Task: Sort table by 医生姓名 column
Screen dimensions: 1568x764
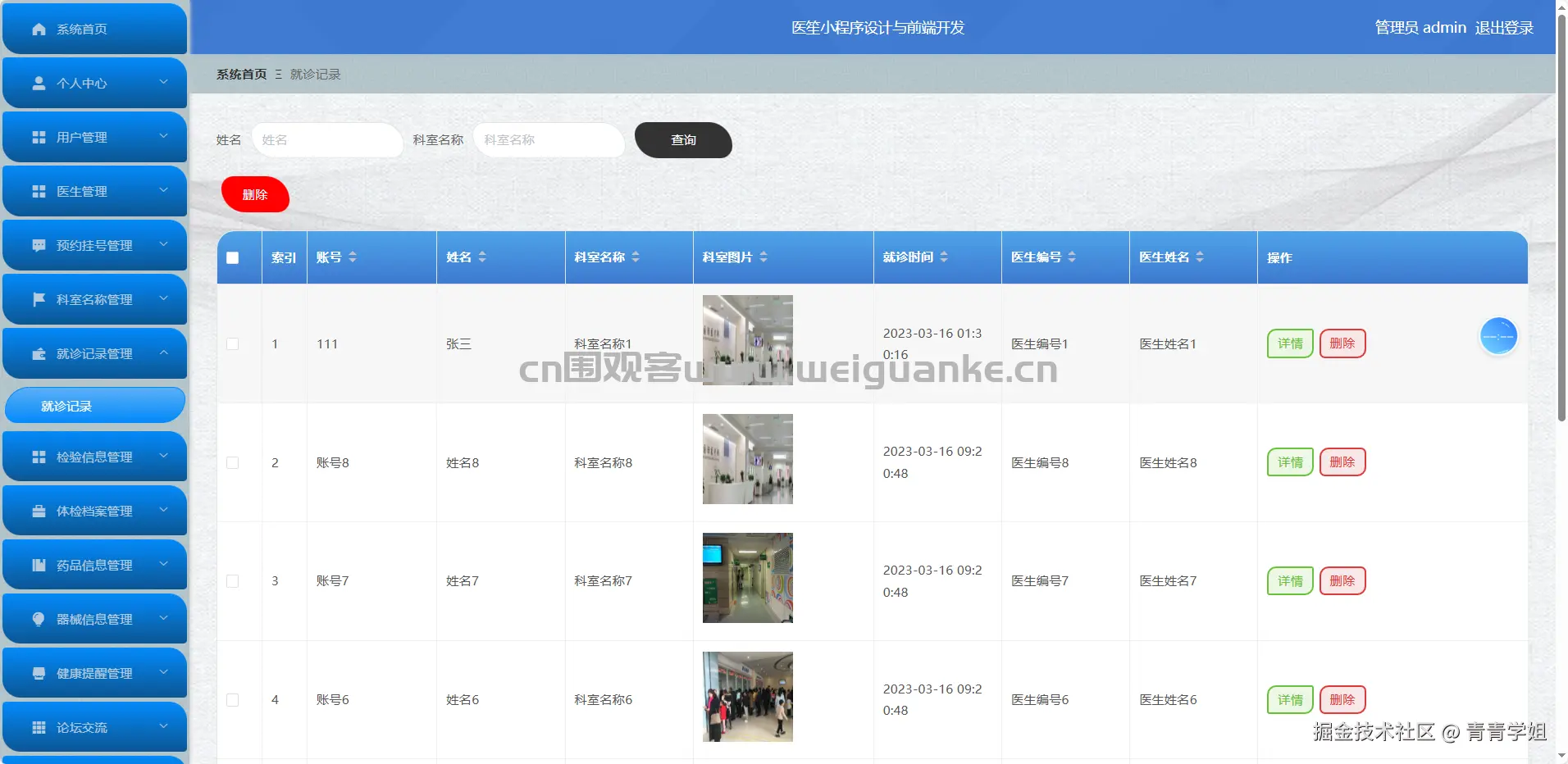Action: (x=1200, y=257)
